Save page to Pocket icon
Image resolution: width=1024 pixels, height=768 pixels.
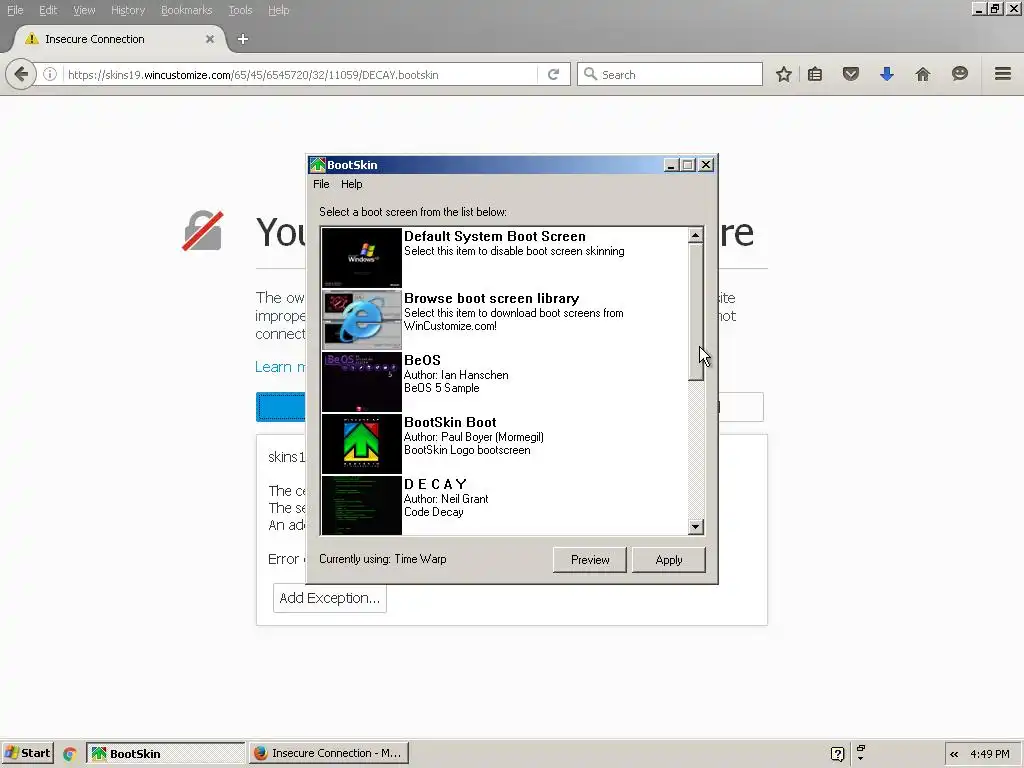click(850, 74)
